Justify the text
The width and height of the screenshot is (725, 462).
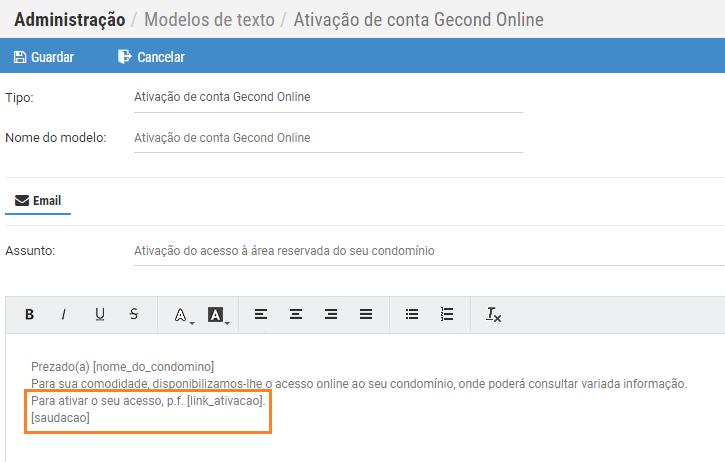click(366, 314)
